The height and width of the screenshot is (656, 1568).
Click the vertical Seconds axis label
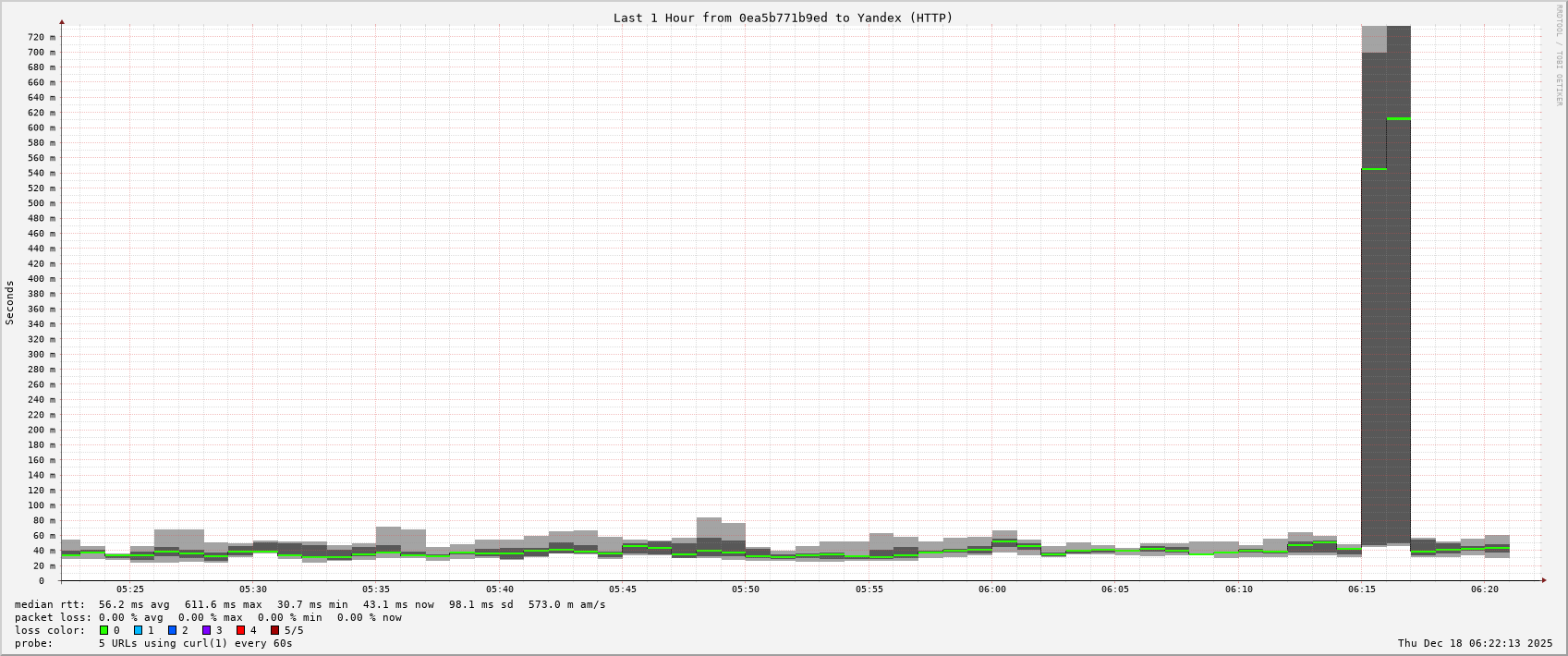pyautogui.click(x=10, y=303)
